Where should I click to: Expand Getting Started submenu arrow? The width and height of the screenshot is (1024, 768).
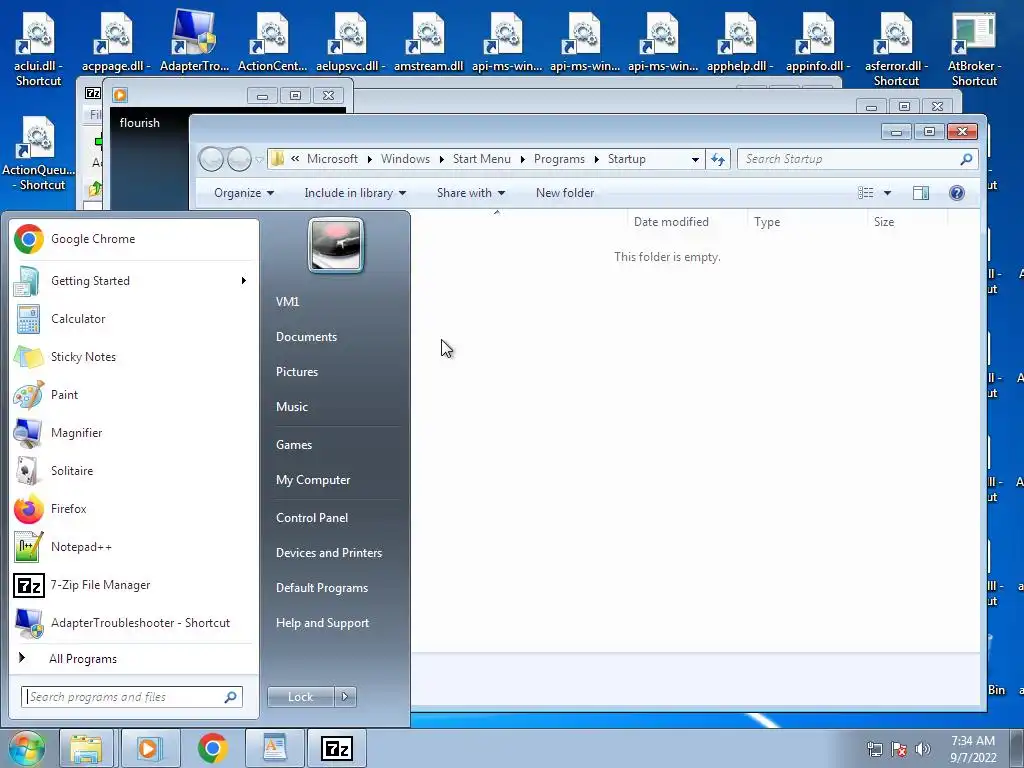point(244,281)
